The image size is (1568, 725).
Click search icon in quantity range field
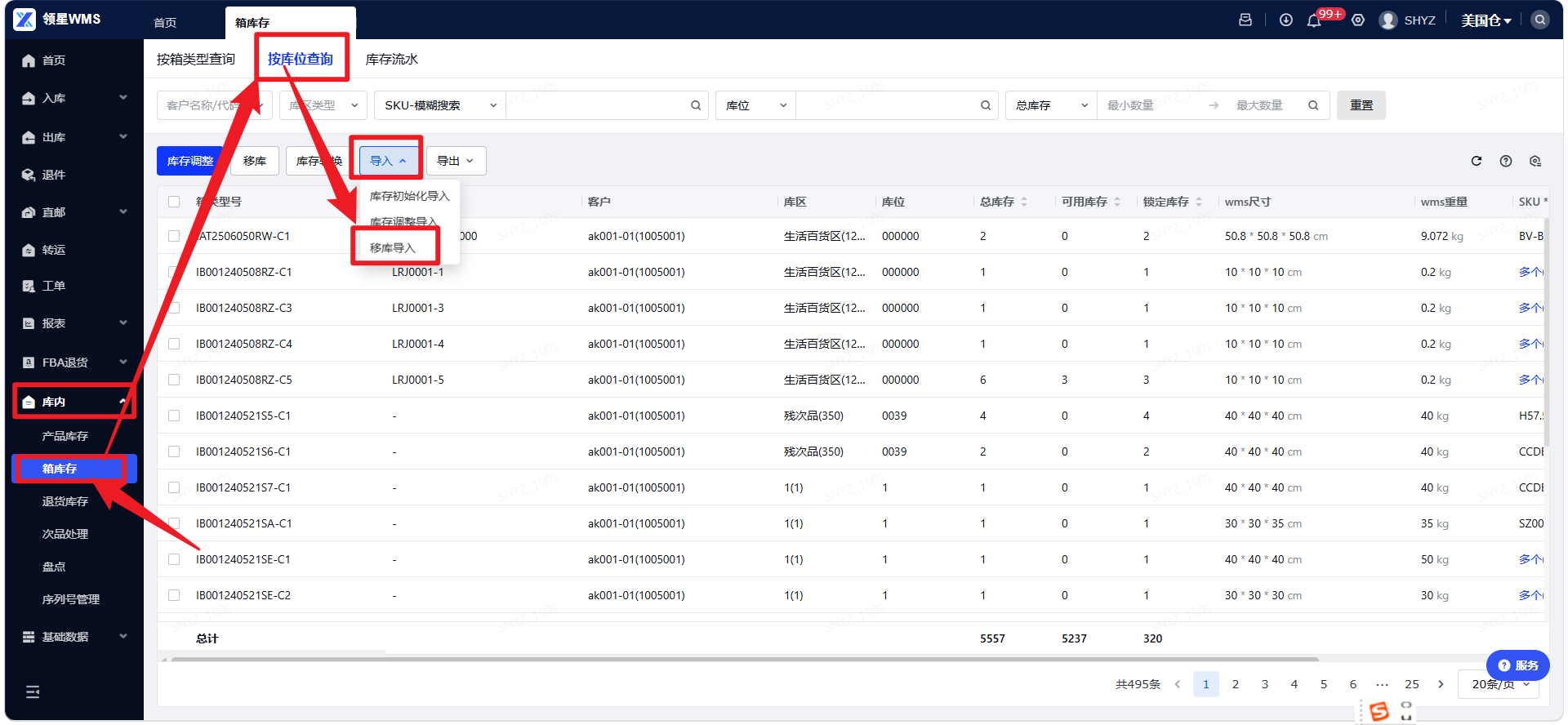coord(1313,105)
